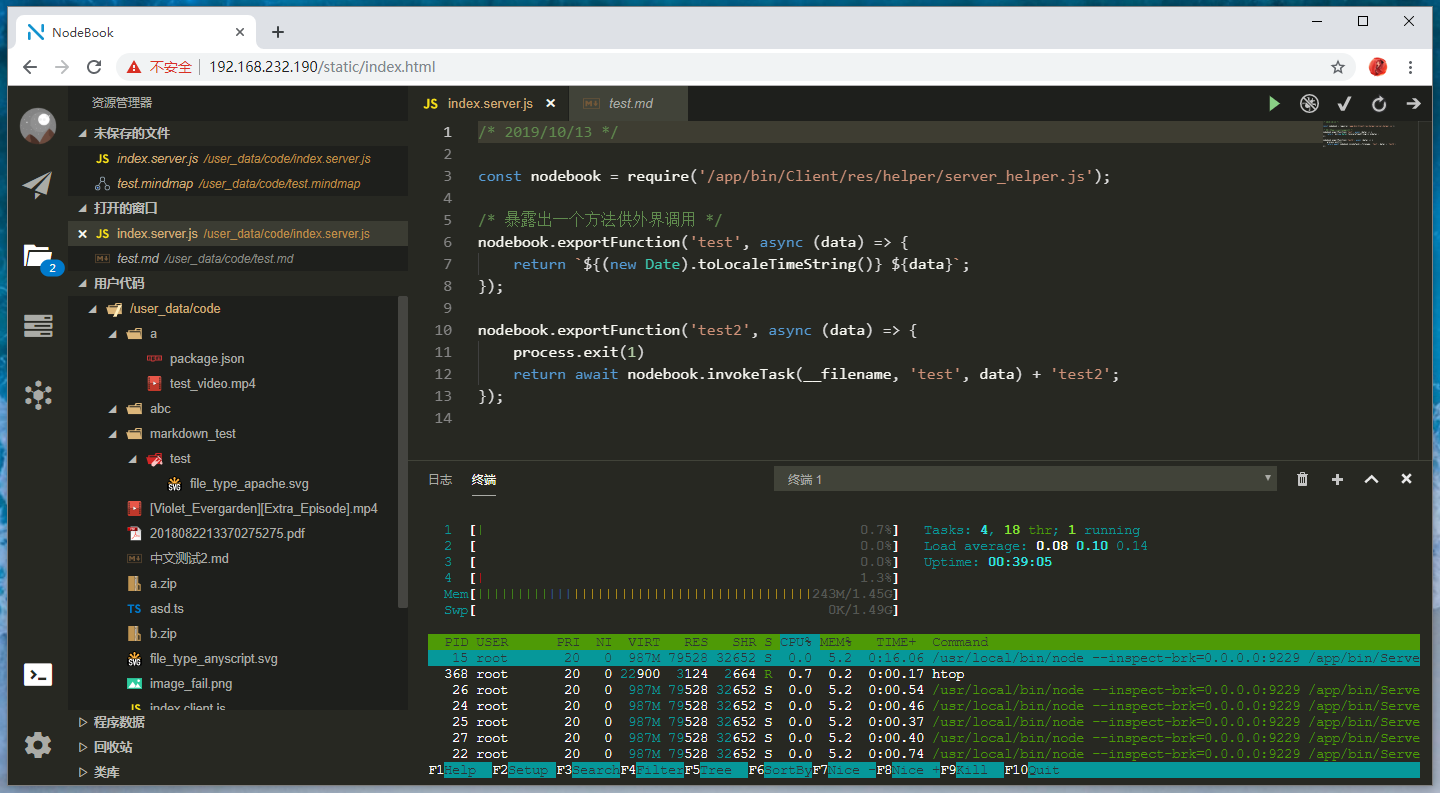The height and width of the screenshot is (793, 1440).
Task: Open test_video.mp4 file
Action: [x=212, y=383]
